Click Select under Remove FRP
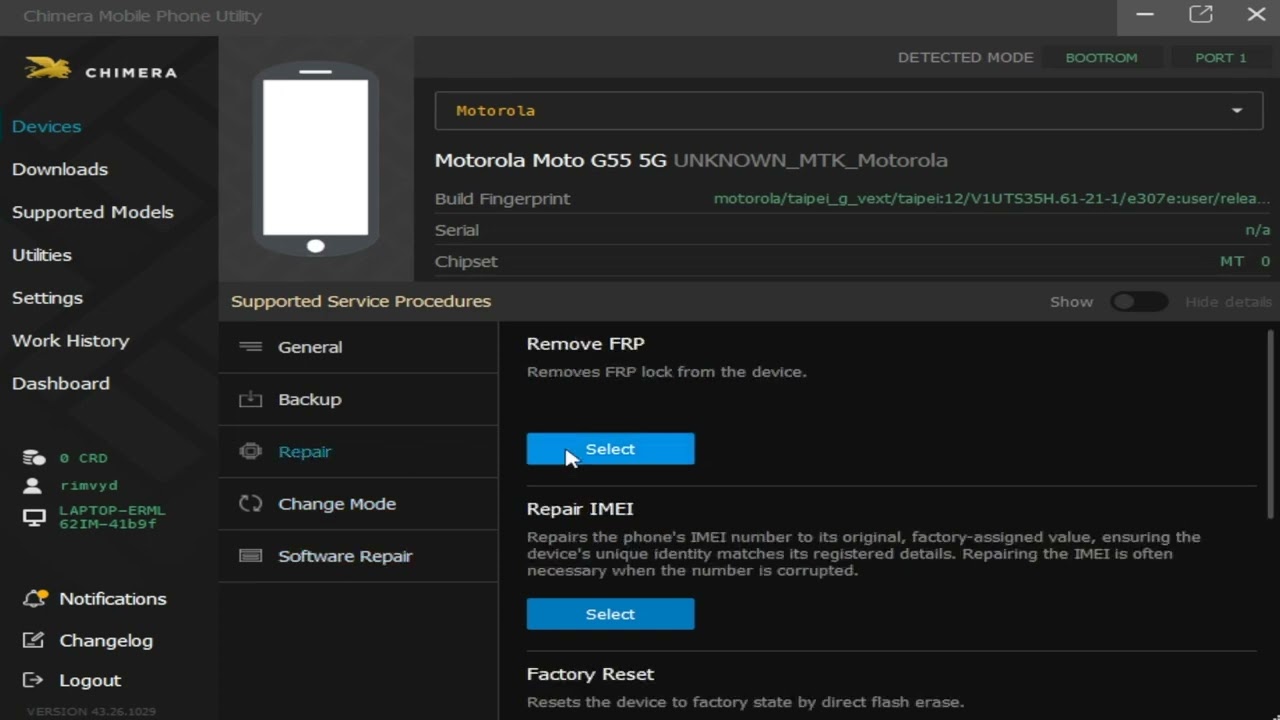Viewport: 1280px width, 720px height. 610,449
